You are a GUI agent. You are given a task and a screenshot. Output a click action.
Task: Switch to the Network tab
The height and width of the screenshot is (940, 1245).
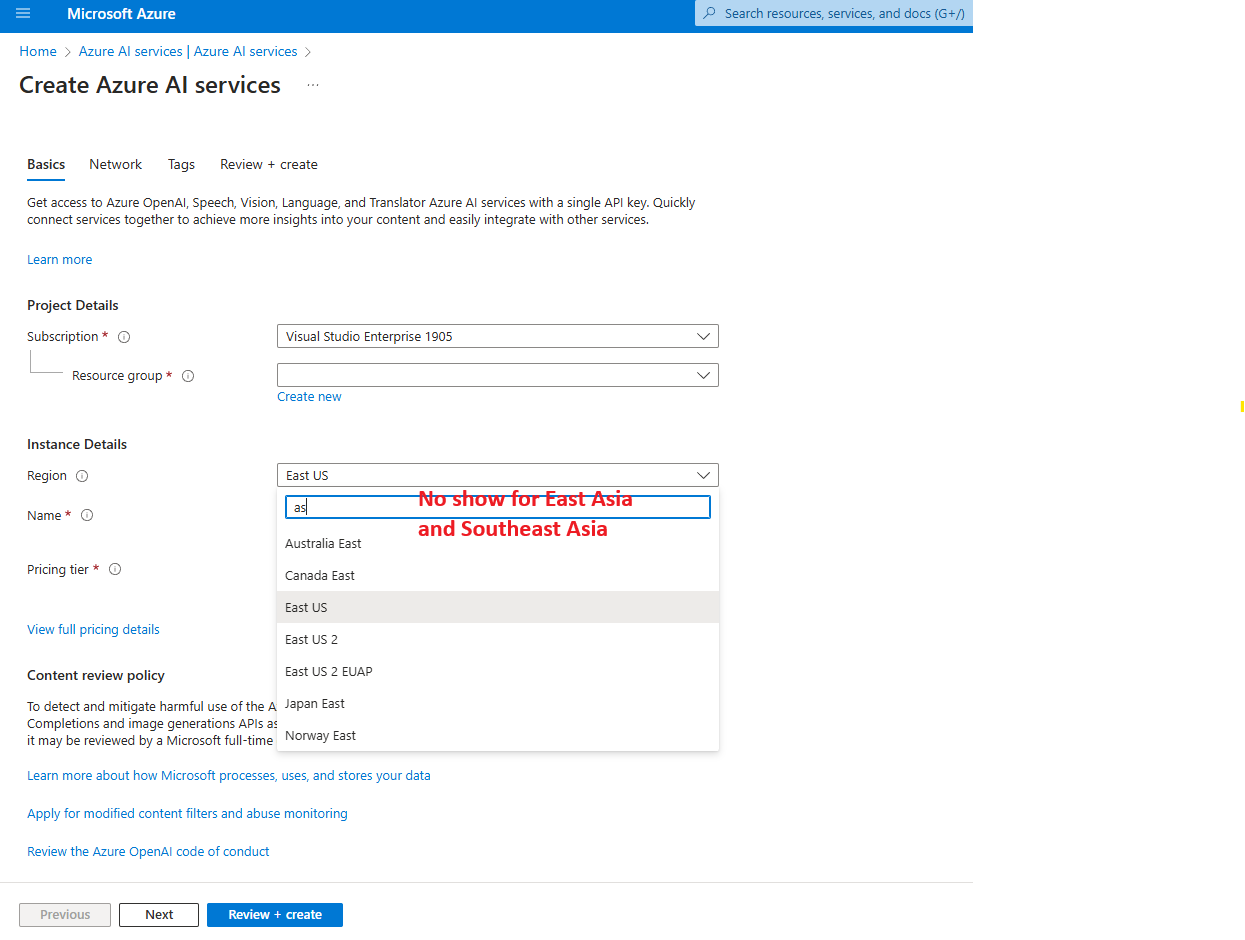[x=116, y=164]
